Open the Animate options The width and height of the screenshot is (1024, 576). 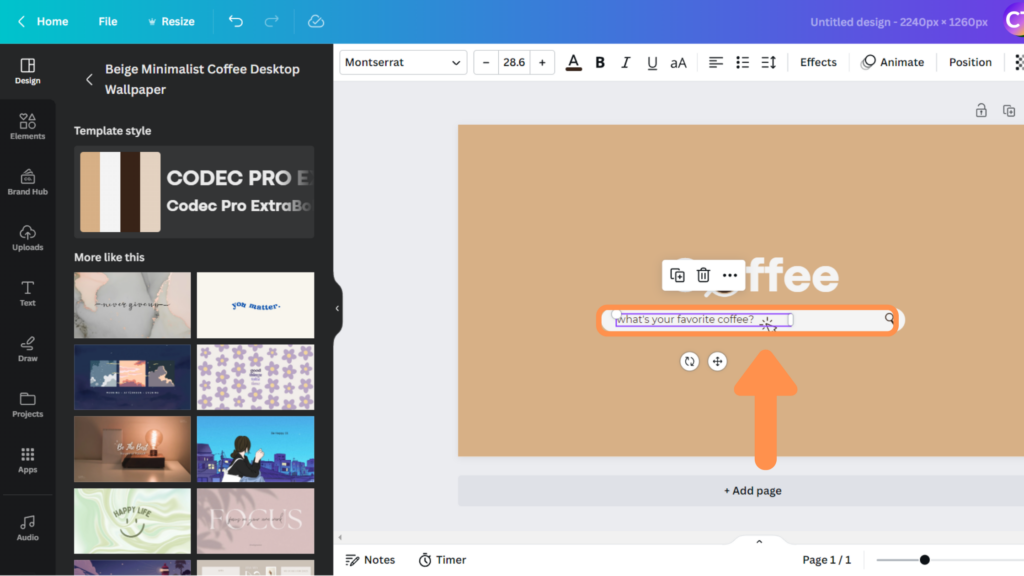893,63
